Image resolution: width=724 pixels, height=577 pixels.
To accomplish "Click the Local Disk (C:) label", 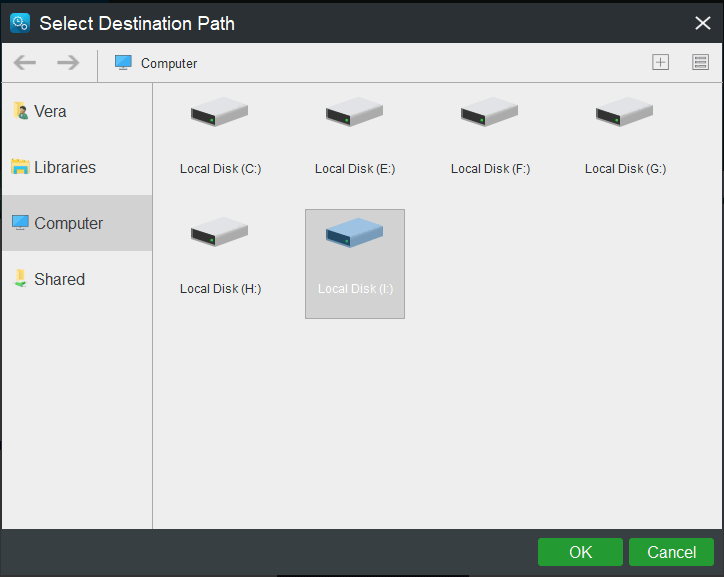I will point(220,169).
